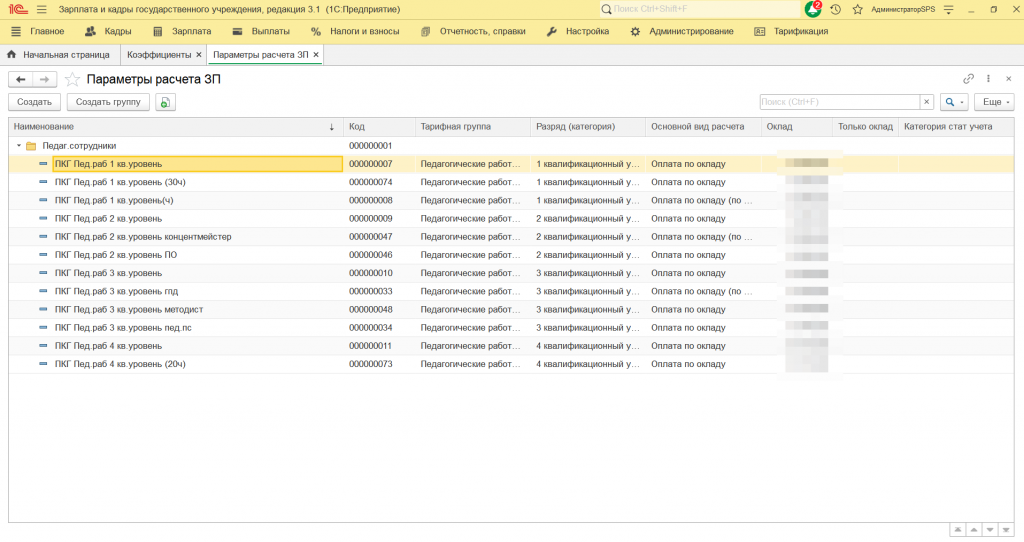Focus the global search field

click(700, 9)
